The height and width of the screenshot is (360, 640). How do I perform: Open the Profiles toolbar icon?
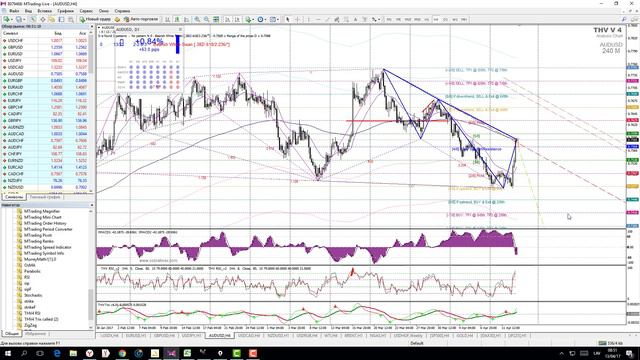[18, 19]
